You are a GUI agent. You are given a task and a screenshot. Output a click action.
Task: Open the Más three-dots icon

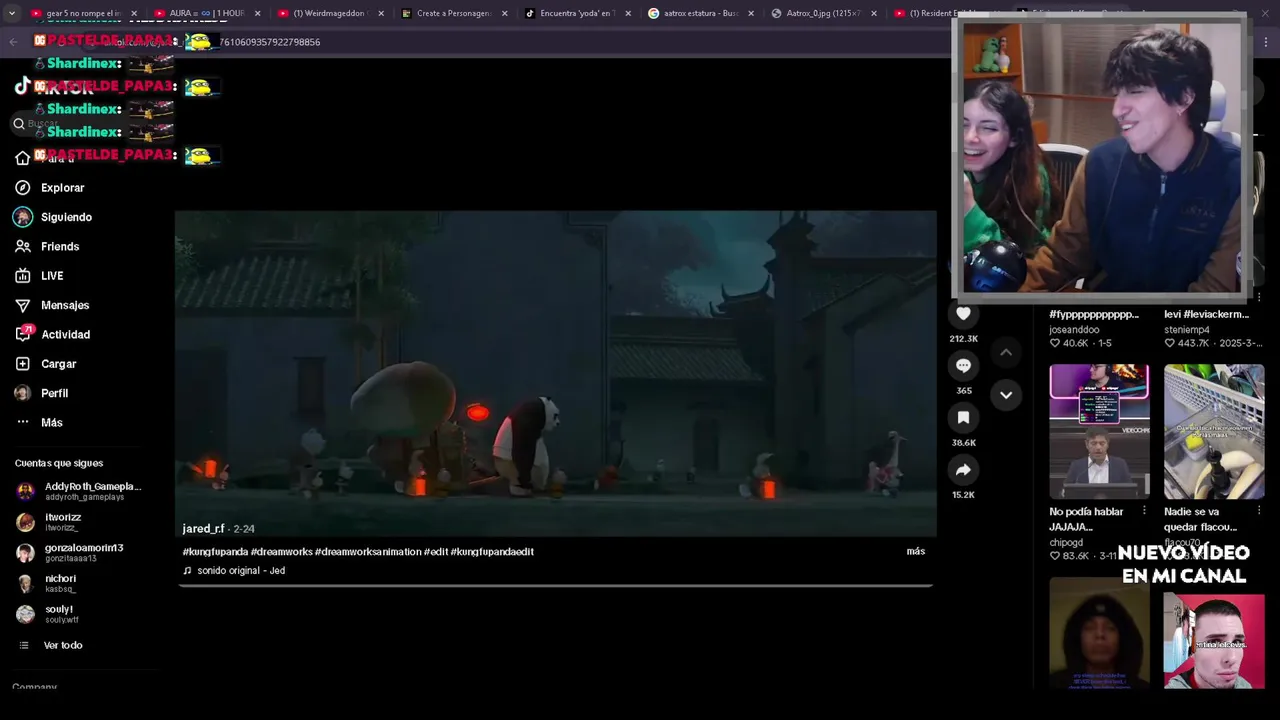22,422
